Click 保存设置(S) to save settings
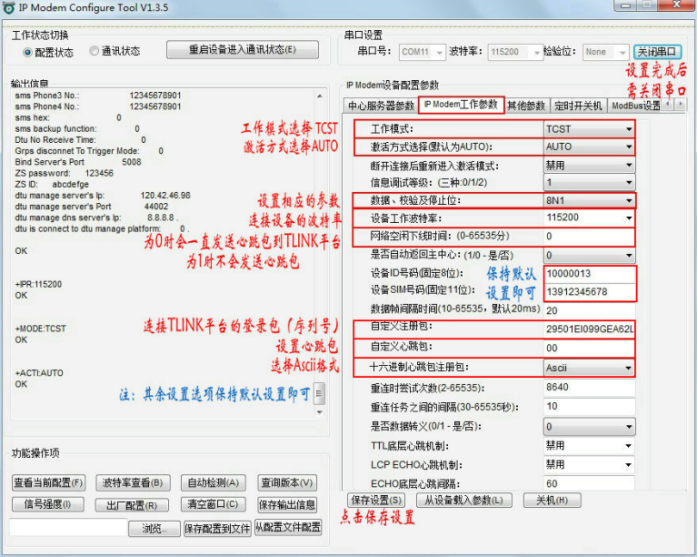The image size is (698, 557). 377,499
